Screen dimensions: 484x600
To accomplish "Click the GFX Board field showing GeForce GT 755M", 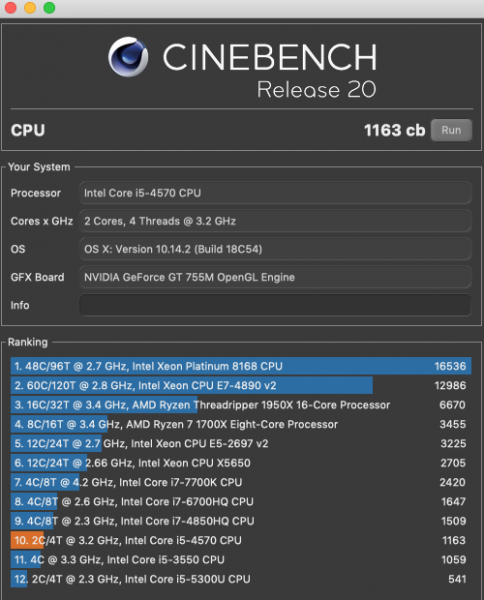I will coord(275,277).
